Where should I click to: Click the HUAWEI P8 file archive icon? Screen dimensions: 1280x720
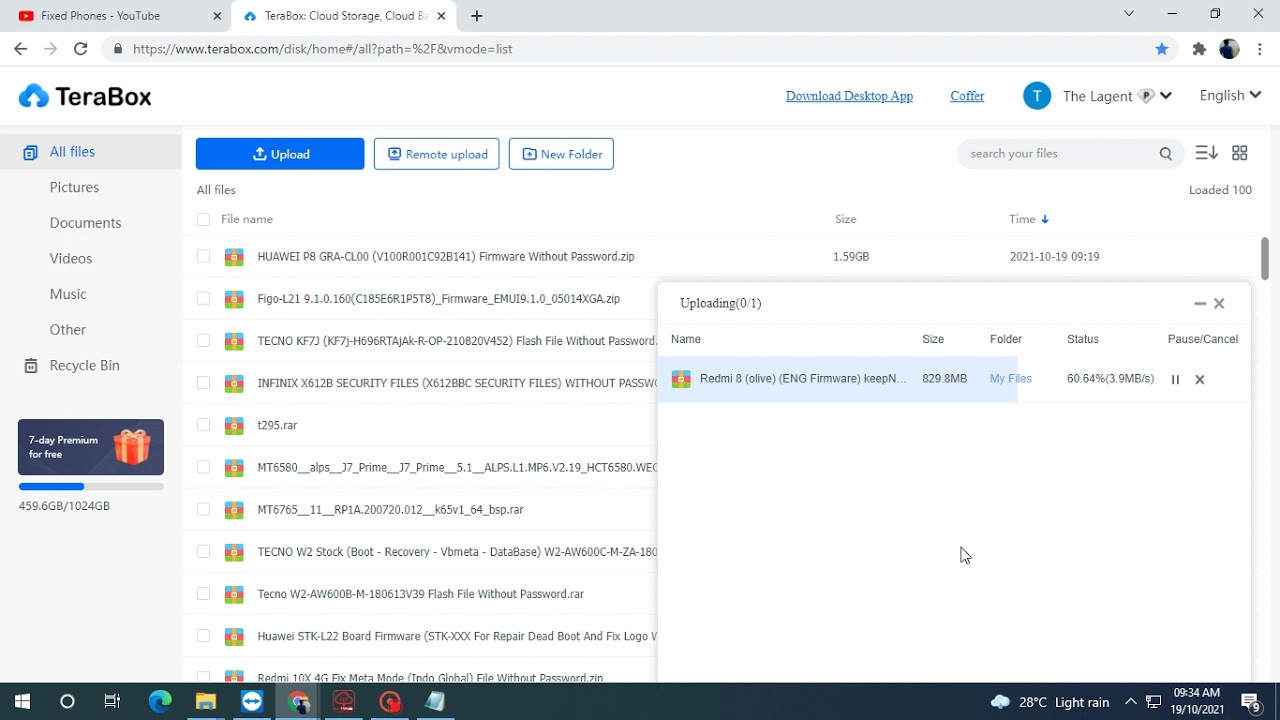(234, 257)
